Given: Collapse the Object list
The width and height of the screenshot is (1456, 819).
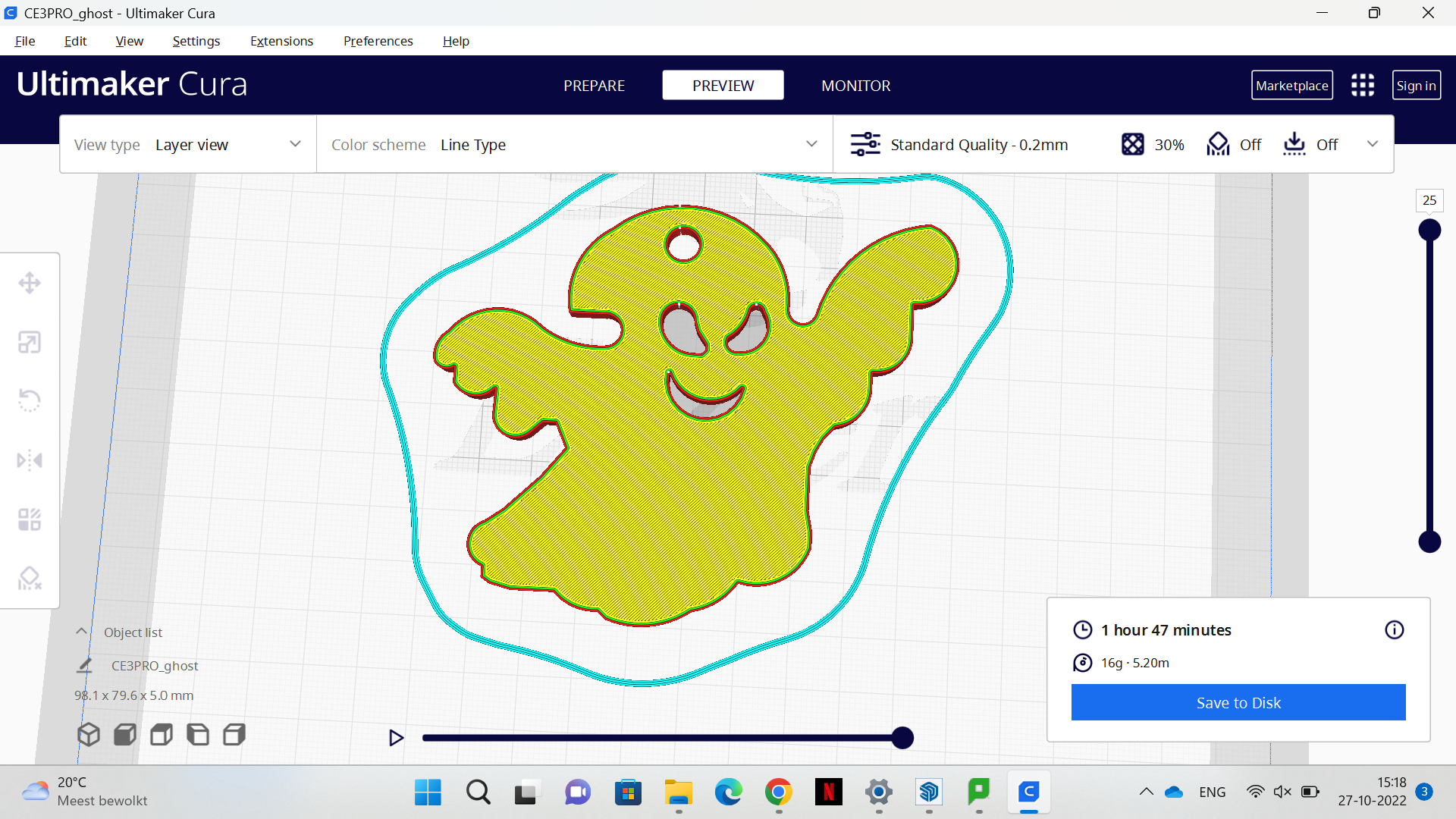Looking at the screenshot, I should [81, 632].
